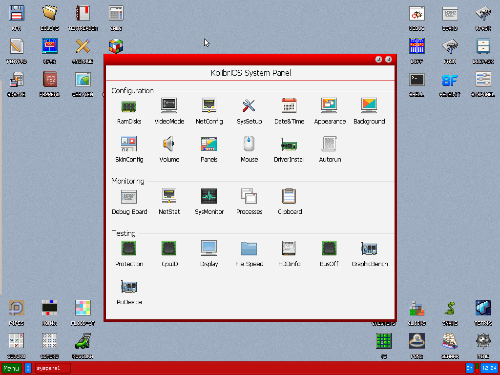Open the Tinypad pencil-on-paper desktop icon
Viewport: 500px width, 375px height.
coord(16,46)
